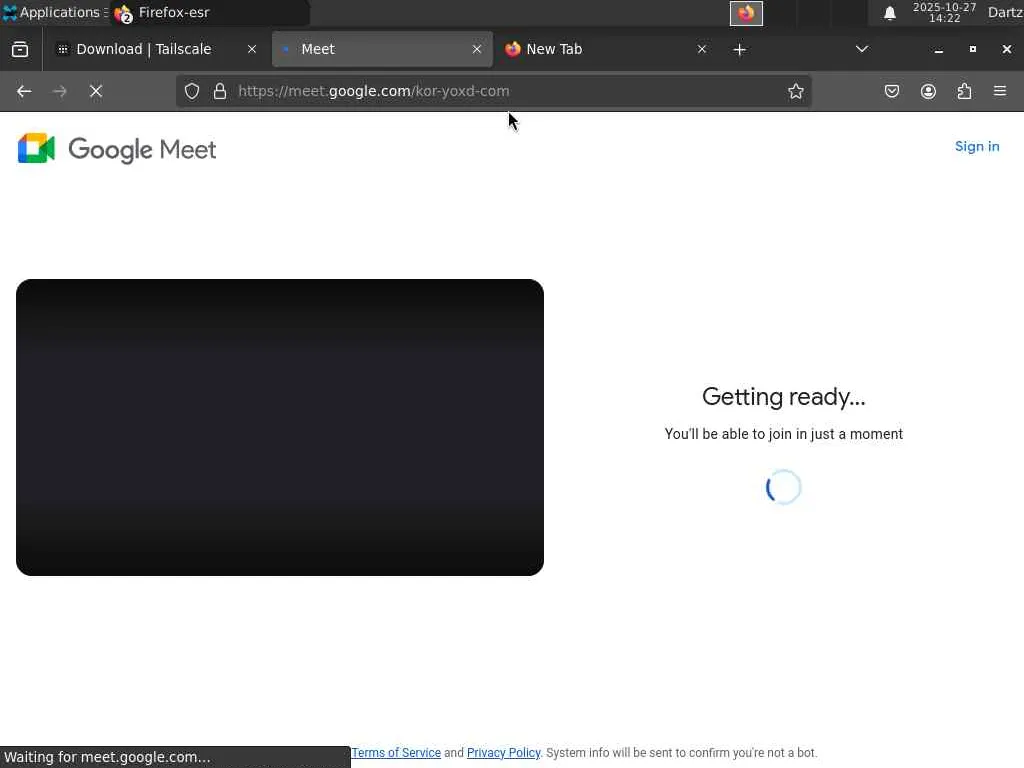The height and width of the screenshot is (768, 1024).
Task: Click the text You'll be able to join in just a moment
Action: 784,434
